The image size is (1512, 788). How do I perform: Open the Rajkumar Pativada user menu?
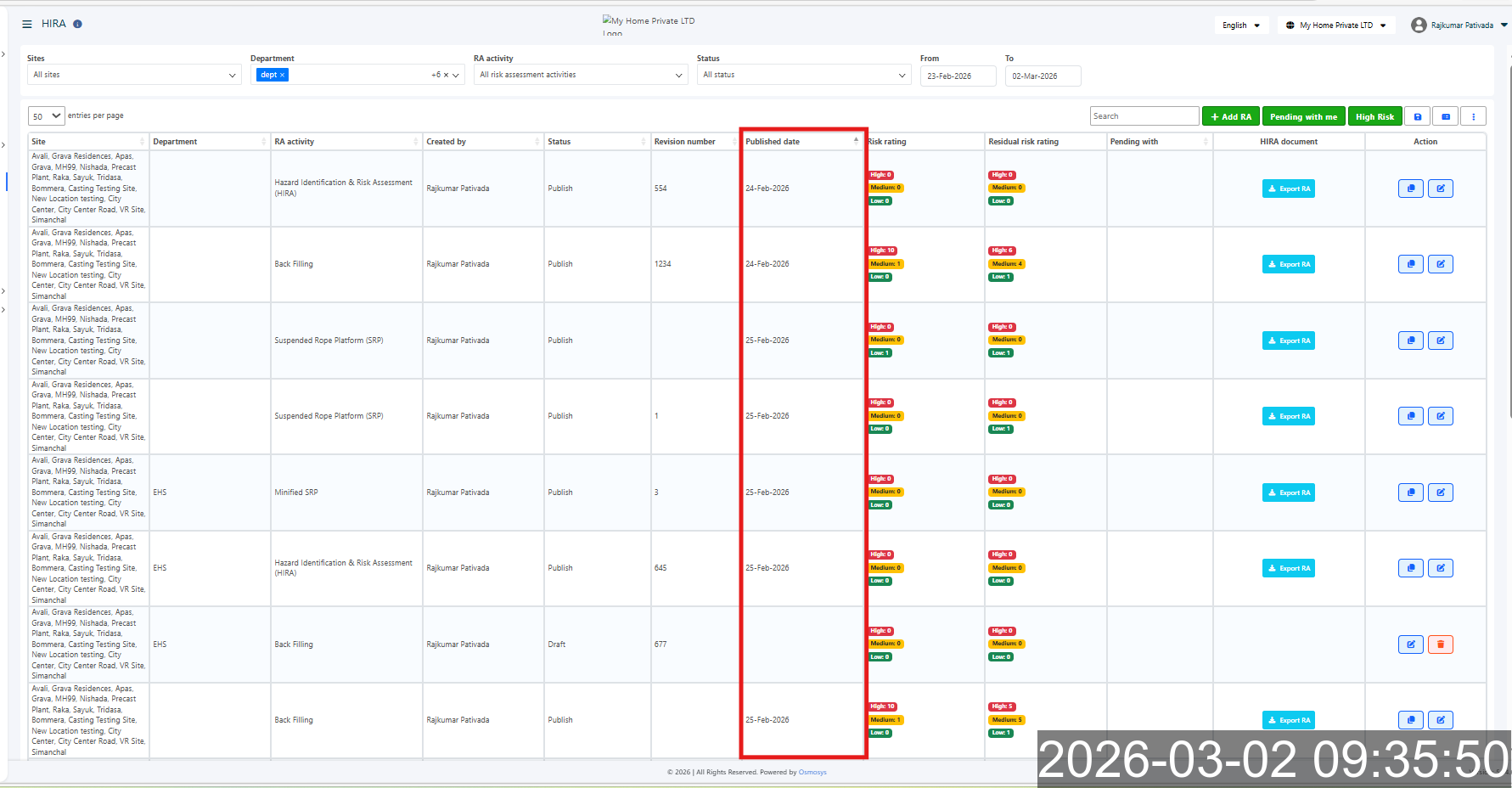pyautogui.click(x=1459, y=25)
